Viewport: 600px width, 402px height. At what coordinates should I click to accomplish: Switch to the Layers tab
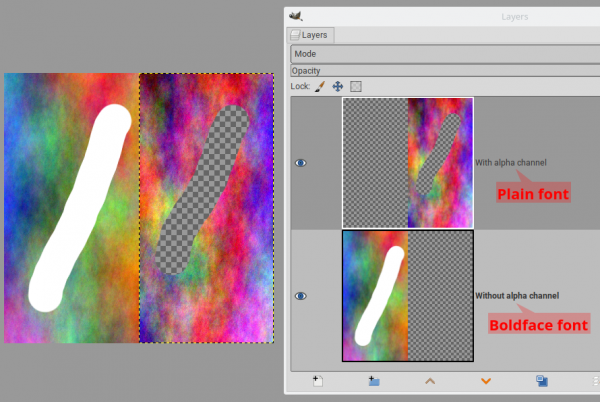[x=310, y=35]
